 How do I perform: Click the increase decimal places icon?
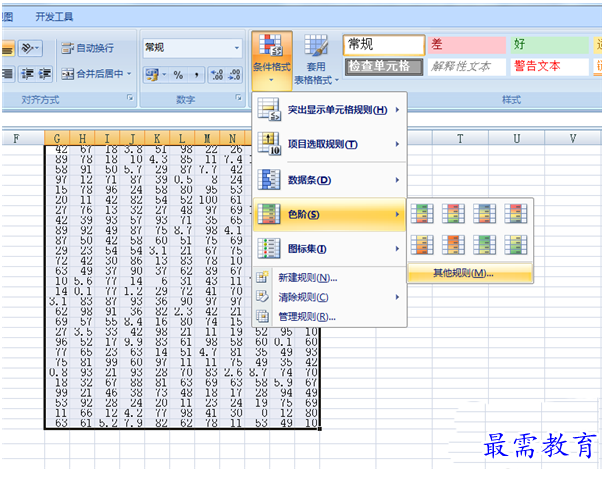217,74
